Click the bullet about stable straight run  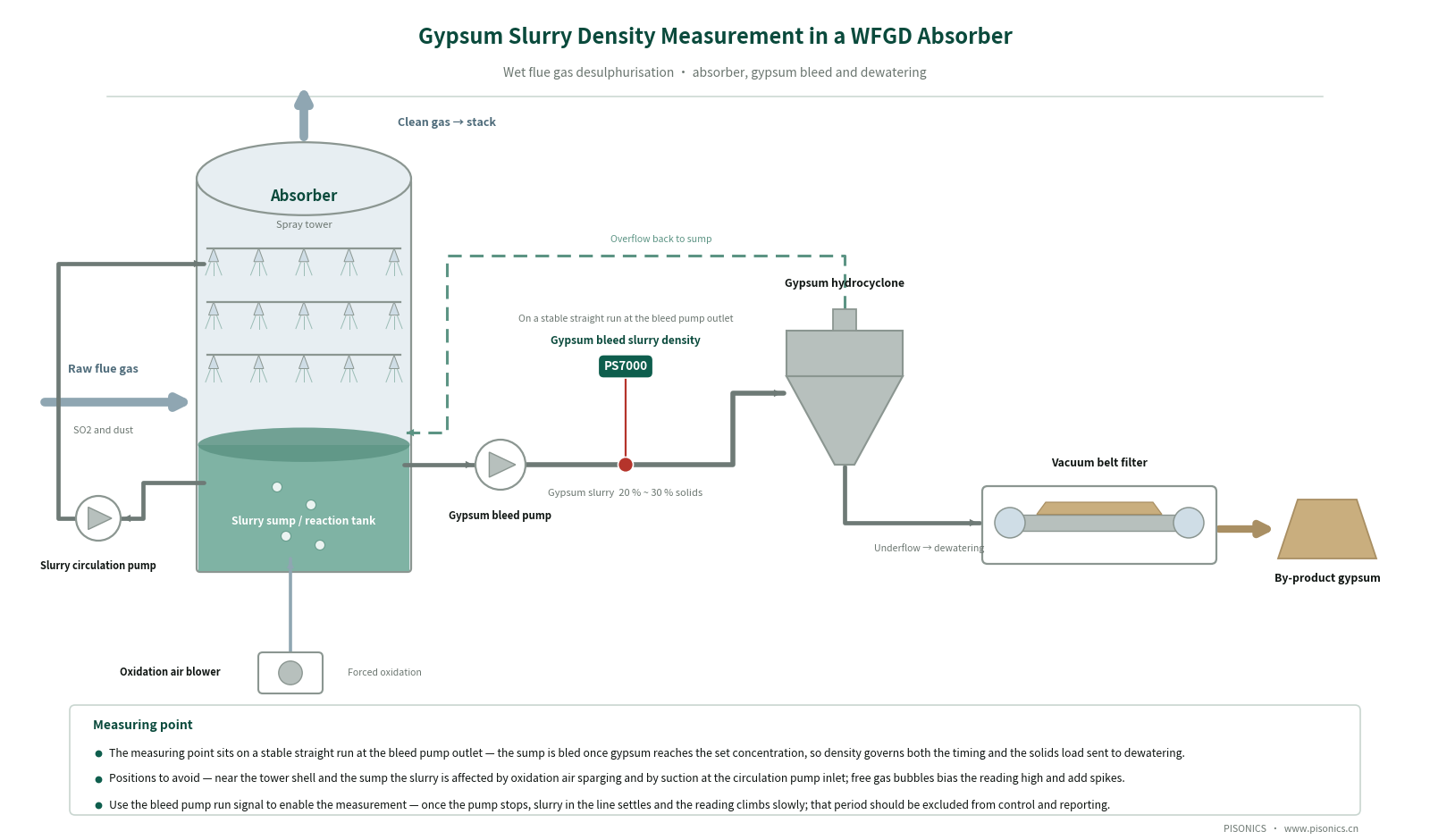[647, 752]
